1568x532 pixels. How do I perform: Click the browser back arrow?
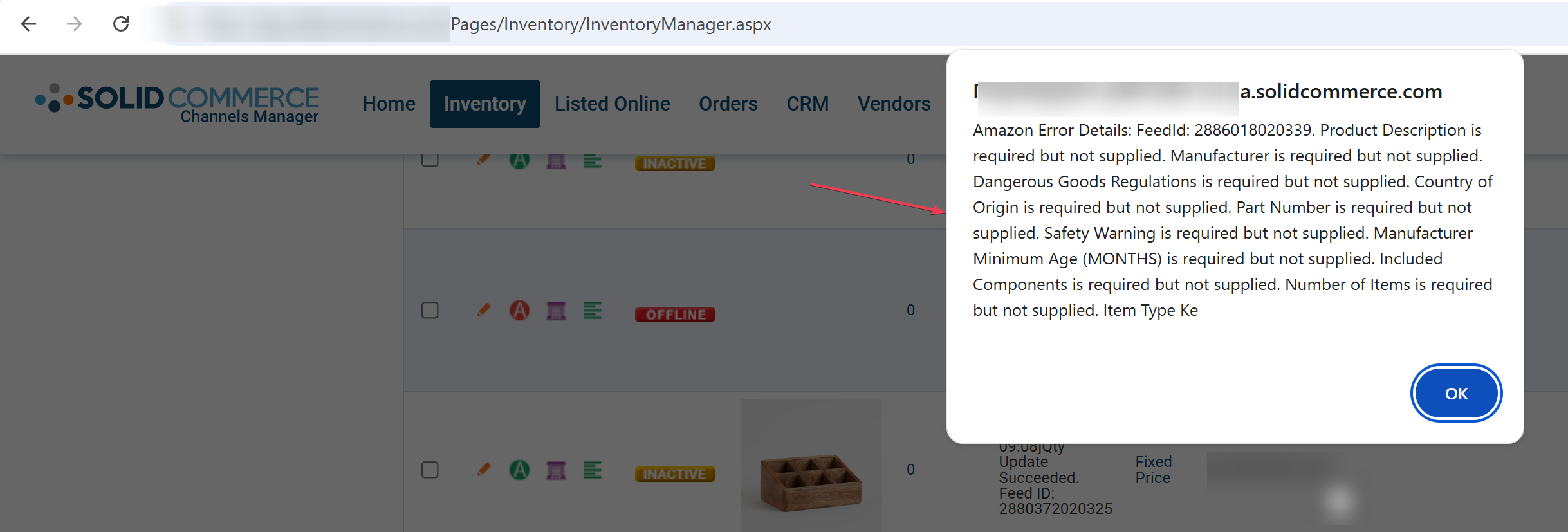pos(28,24)
